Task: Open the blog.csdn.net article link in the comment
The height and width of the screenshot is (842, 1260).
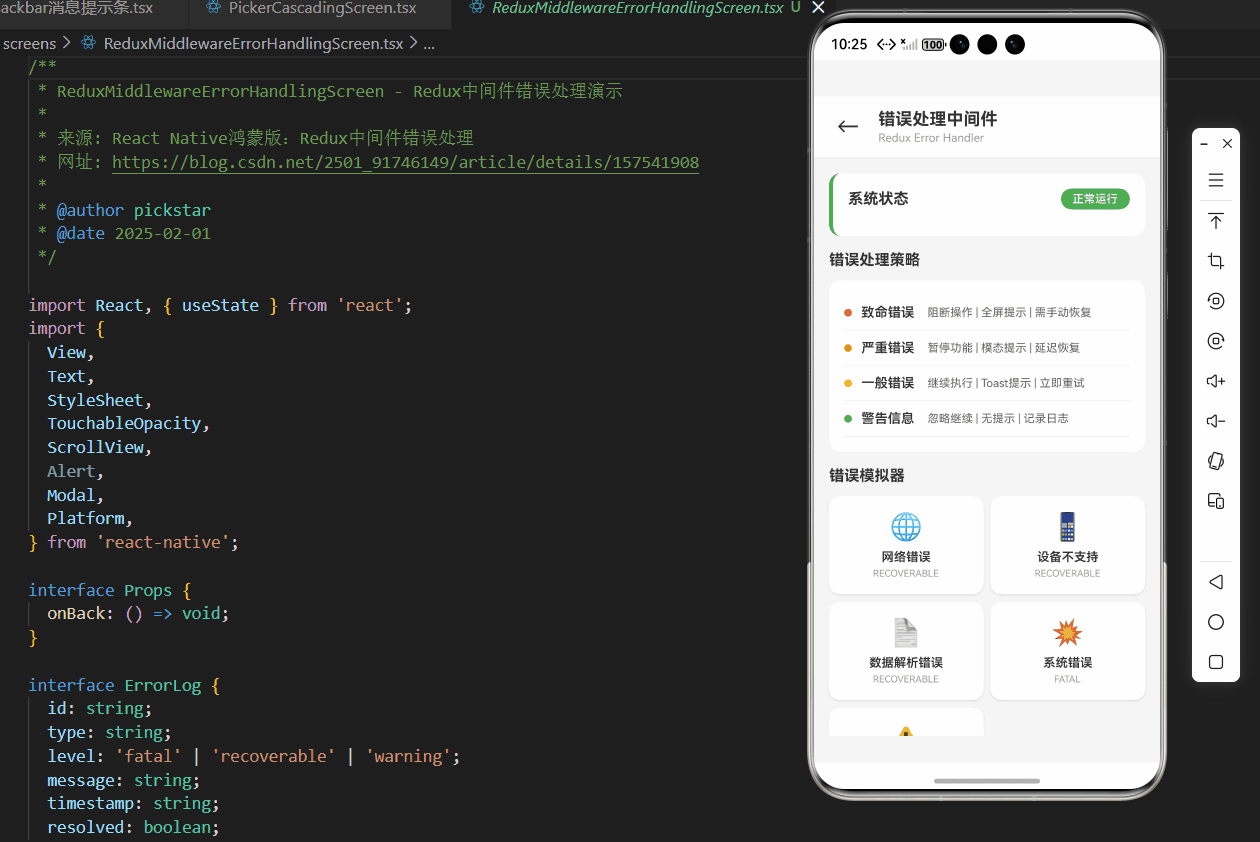Action: point(405,162)
